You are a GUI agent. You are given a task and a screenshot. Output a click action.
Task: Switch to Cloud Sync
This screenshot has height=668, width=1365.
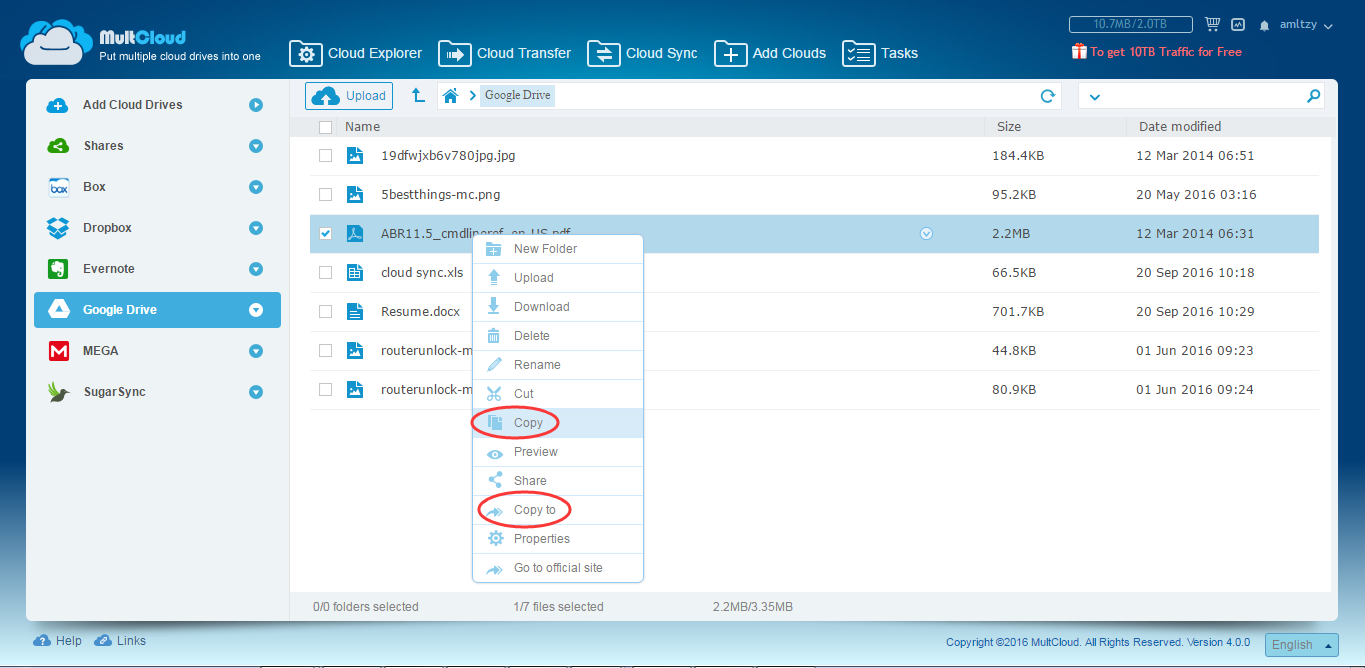click(x=643, y=54)
